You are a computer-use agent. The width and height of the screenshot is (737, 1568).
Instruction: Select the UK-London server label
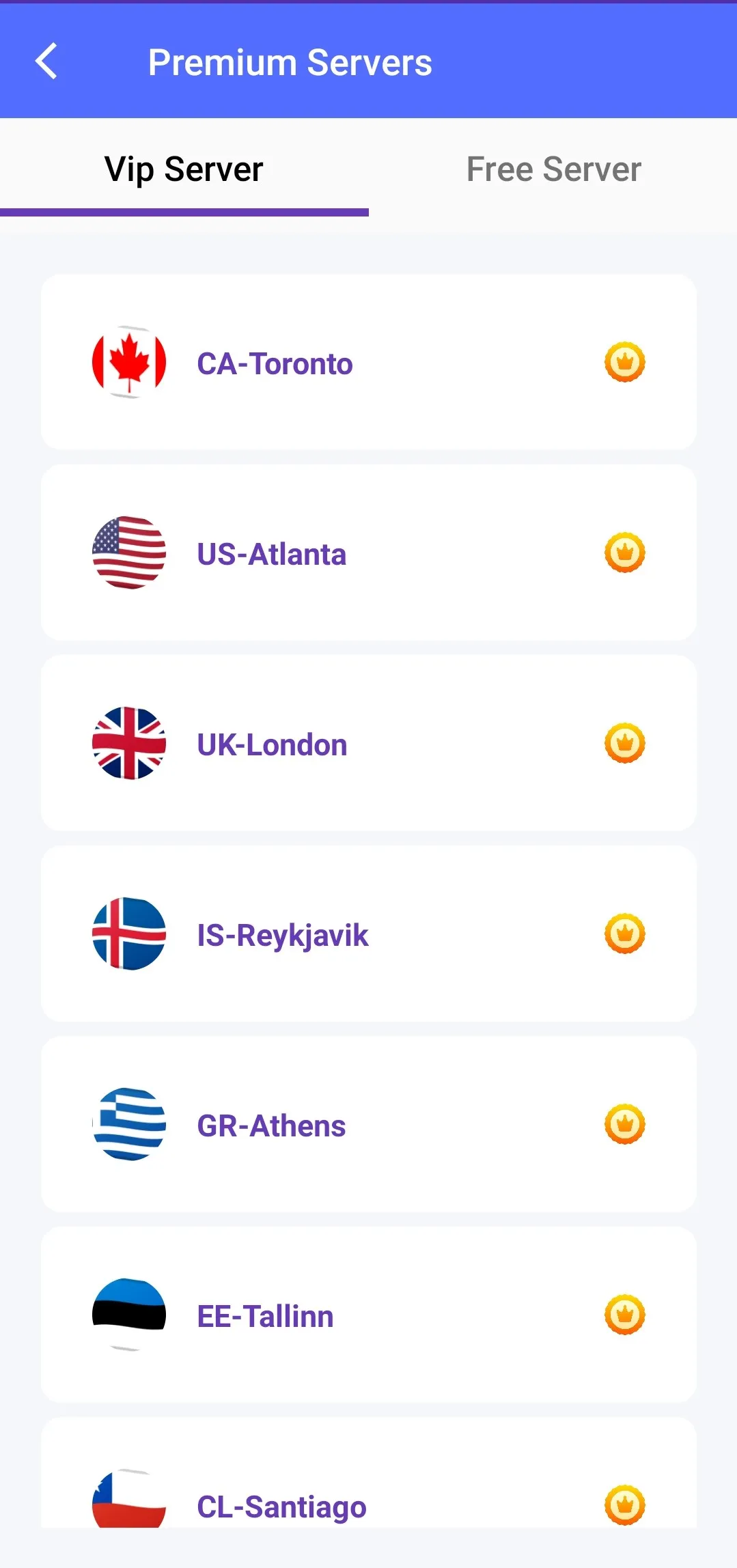pos(272,744)
